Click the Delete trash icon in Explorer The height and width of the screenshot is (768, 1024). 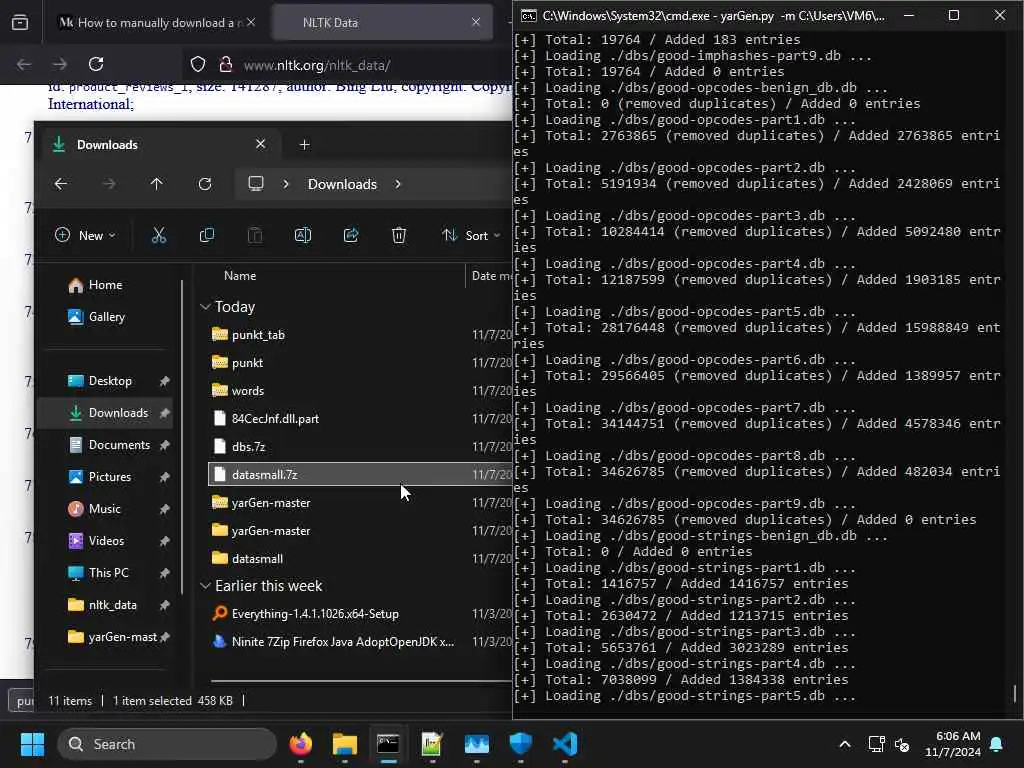(398, 235)
